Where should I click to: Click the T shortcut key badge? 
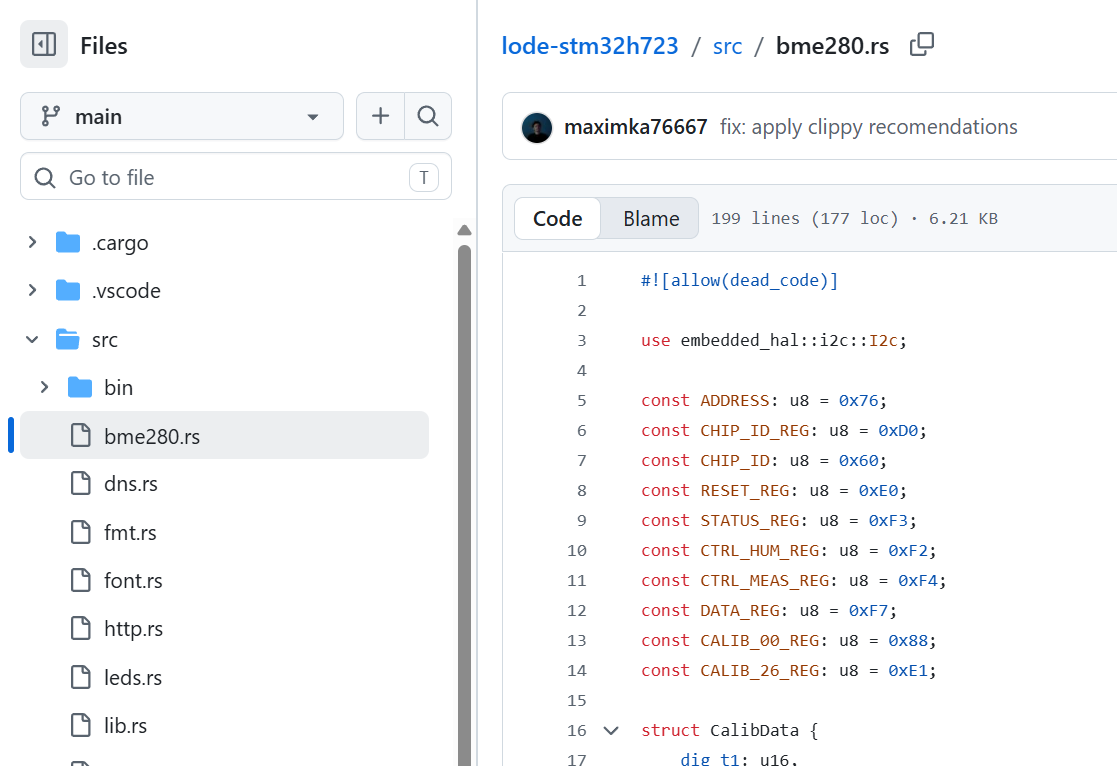424,177
